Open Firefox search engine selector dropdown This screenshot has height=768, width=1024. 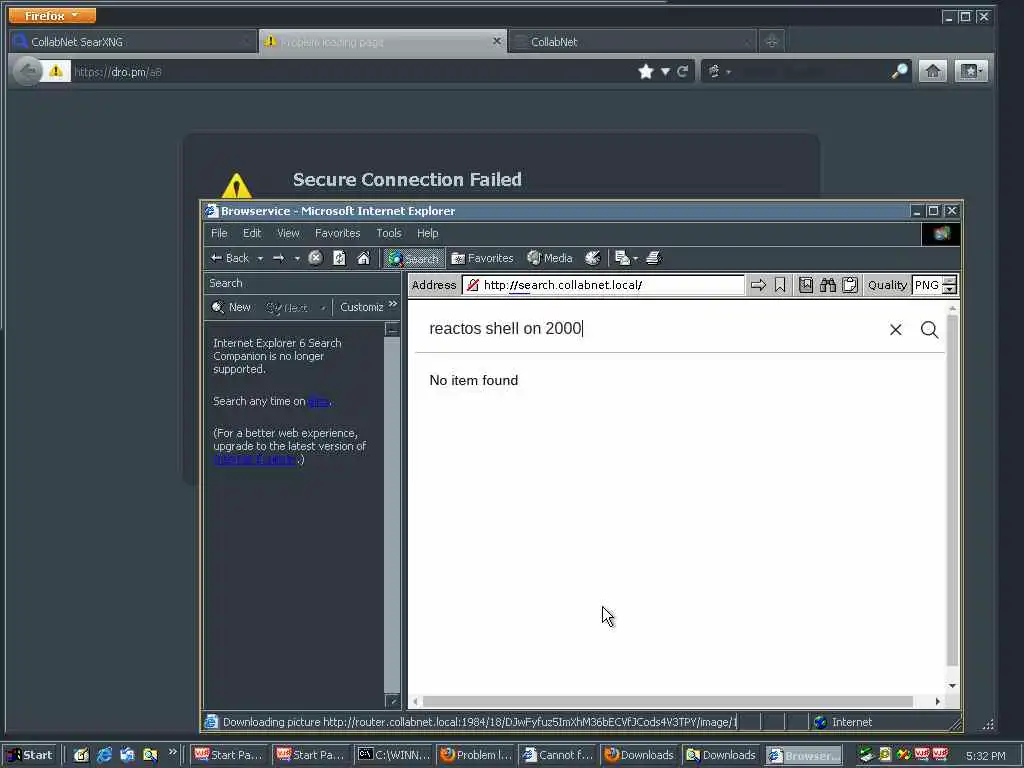[718, 72]
